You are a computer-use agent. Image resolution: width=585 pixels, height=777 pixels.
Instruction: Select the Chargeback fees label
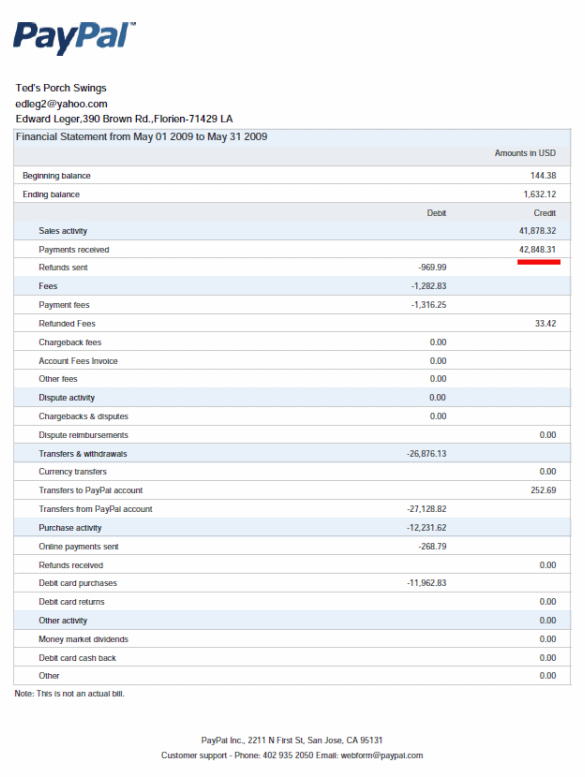70,342
